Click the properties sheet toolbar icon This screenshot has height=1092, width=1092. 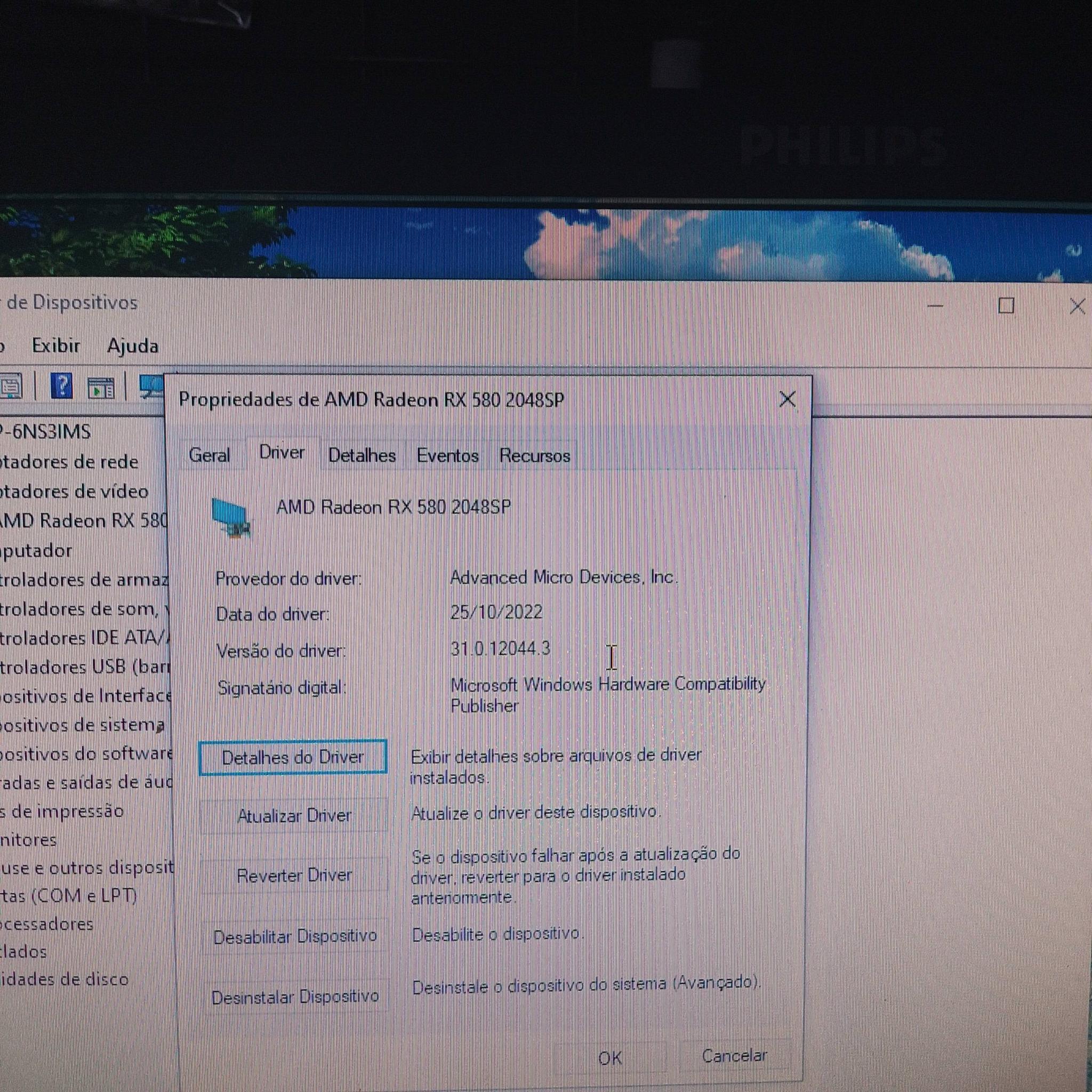(11, 387)
